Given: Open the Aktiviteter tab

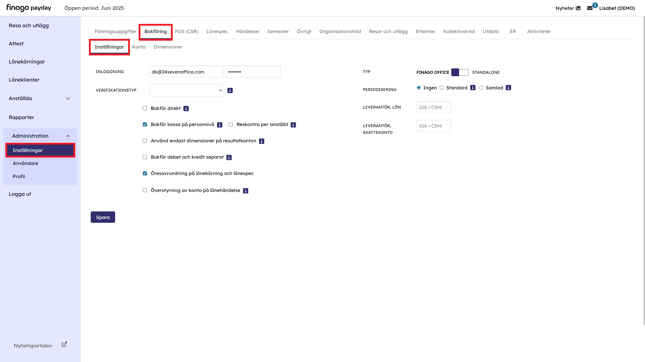Looking at the screenshot, I should click(x=539, y=31).
